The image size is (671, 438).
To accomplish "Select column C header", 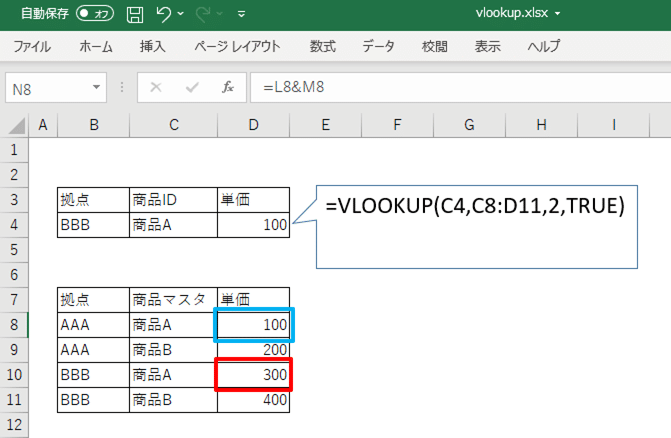I will 173,125.
